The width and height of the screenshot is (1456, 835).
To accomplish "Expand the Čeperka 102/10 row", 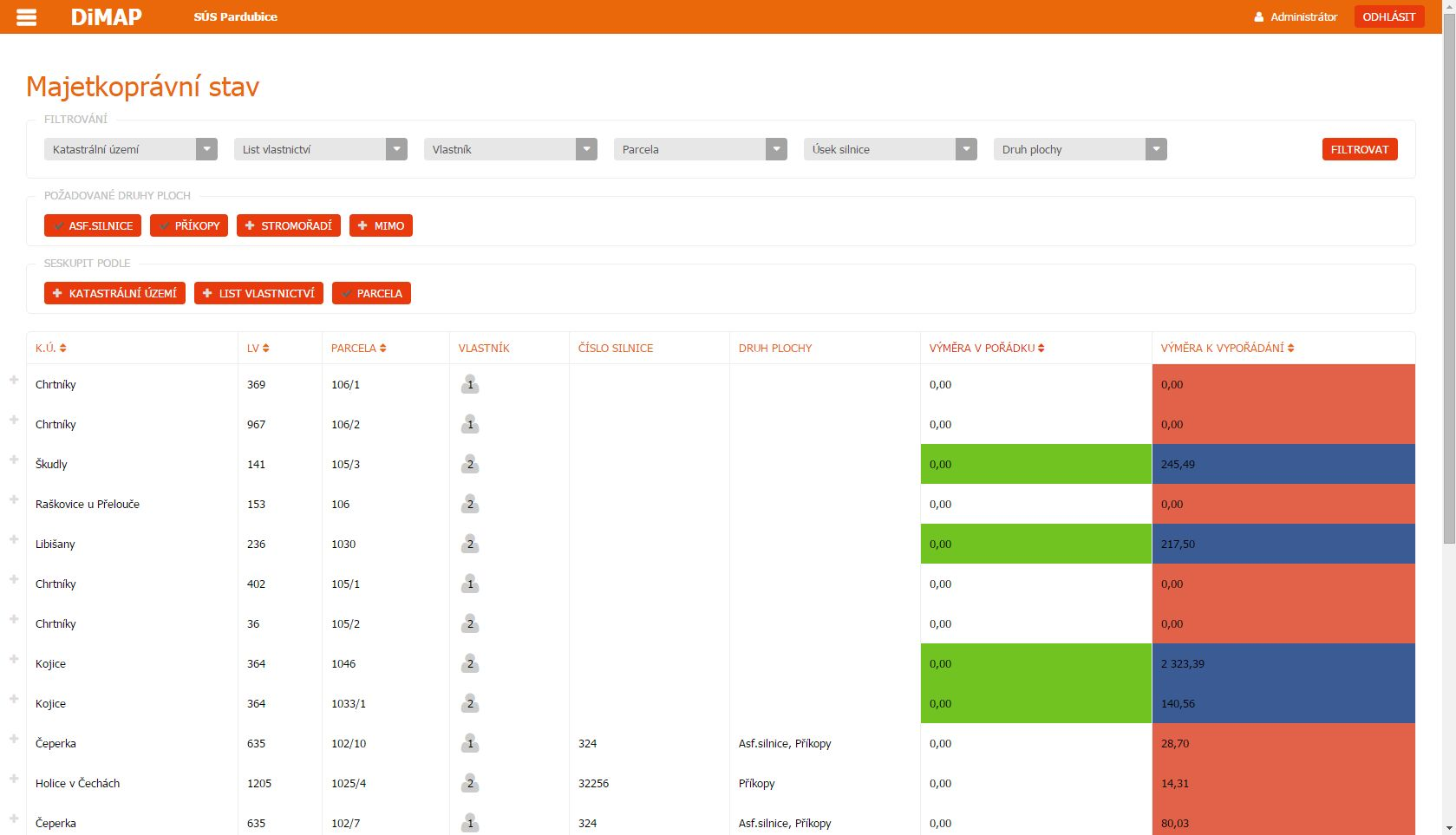I will pyautogui.click(x=14, y=739).
